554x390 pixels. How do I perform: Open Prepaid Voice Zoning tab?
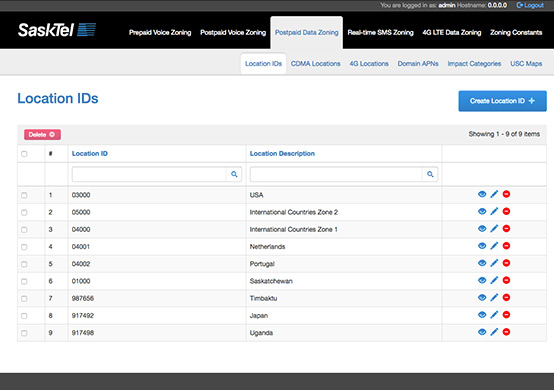click(x=160, y=32)
